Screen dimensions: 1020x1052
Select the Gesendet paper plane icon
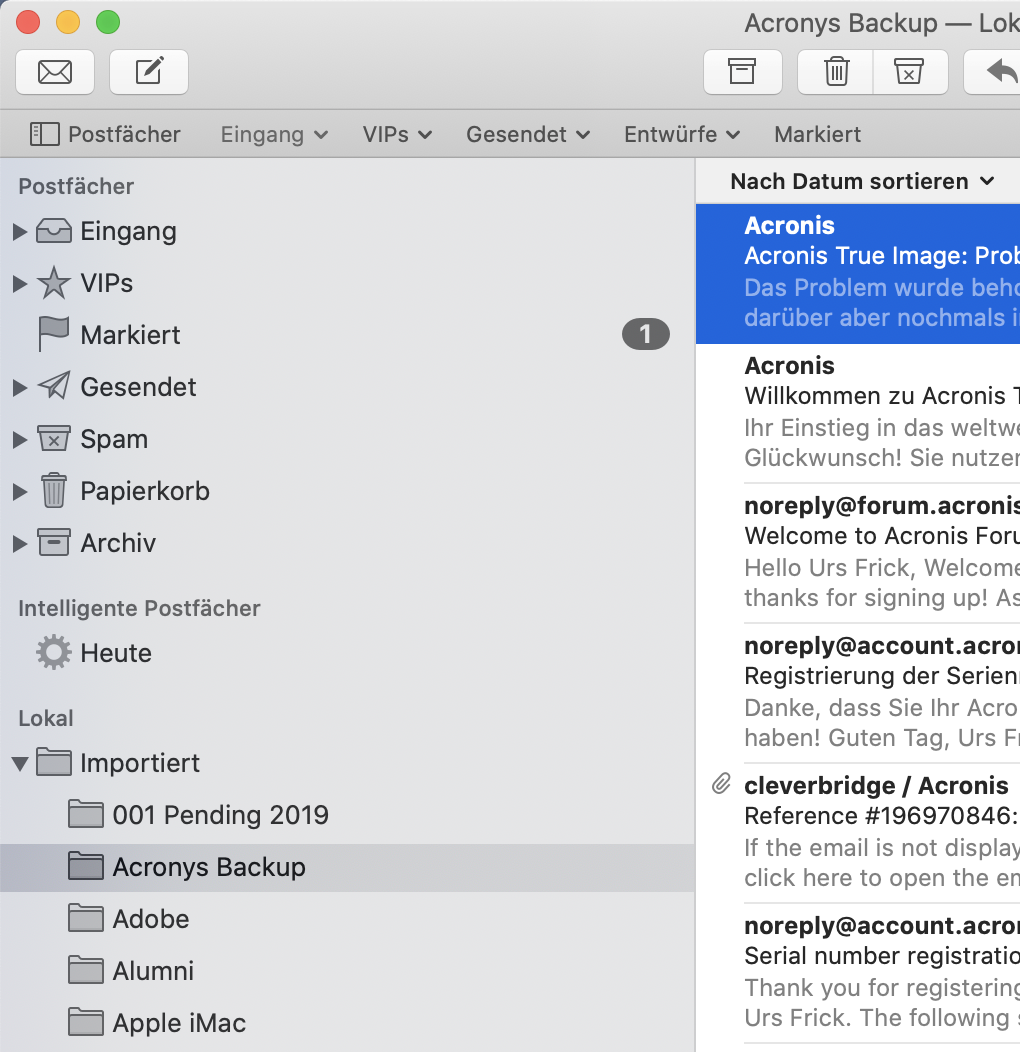coord(54,386)
